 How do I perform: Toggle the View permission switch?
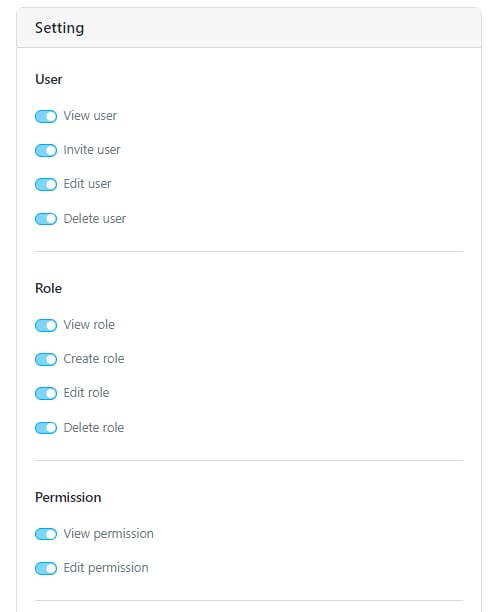(46, 534)
